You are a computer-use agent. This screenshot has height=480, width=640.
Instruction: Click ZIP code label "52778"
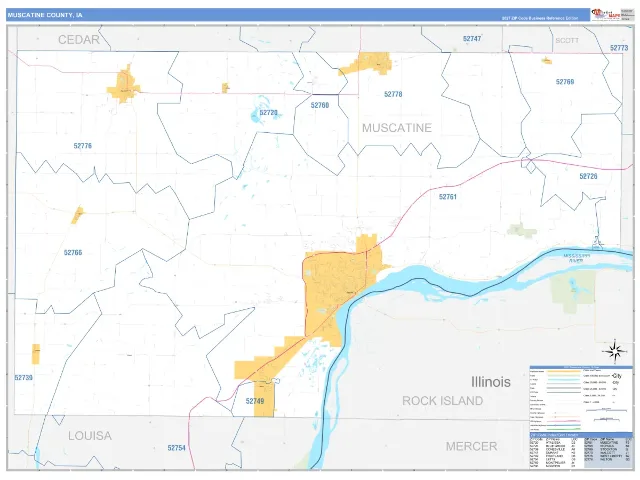coord(393,94)
